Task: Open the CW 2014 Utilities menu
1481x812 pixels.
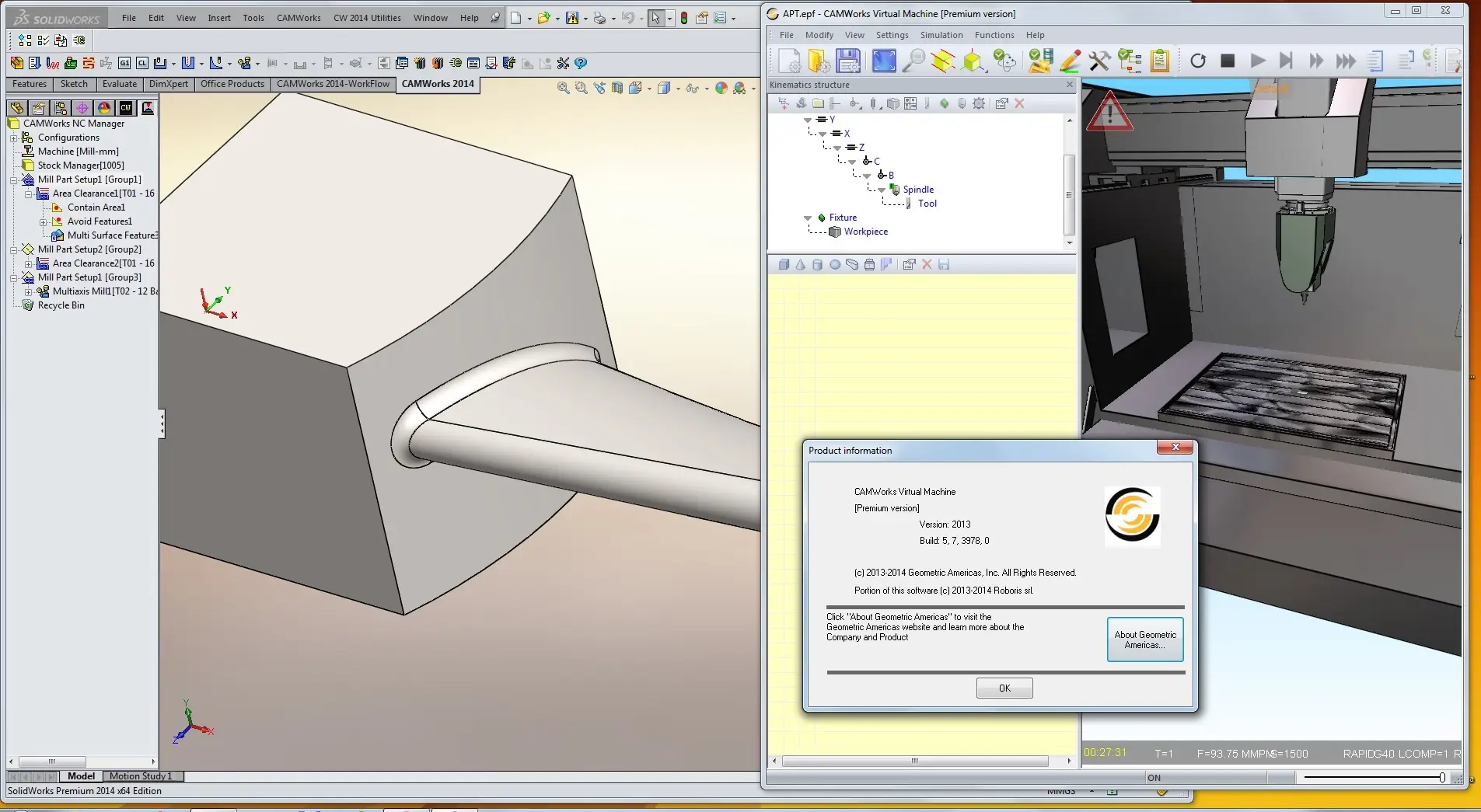Action: point(367,18)
